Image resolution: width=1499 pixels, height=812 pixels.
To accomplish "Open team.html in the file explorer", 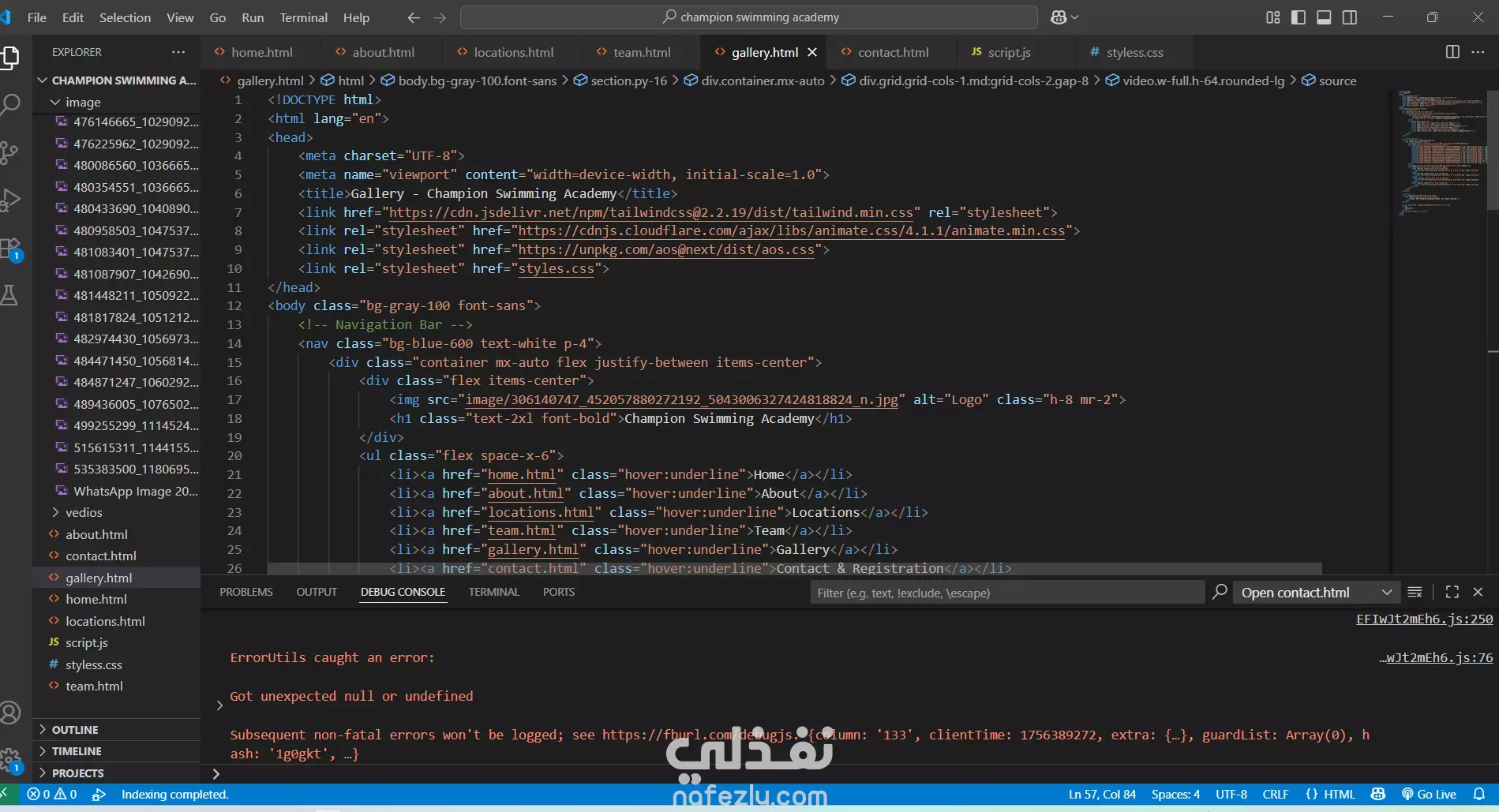I will click(x=116, y=687).
